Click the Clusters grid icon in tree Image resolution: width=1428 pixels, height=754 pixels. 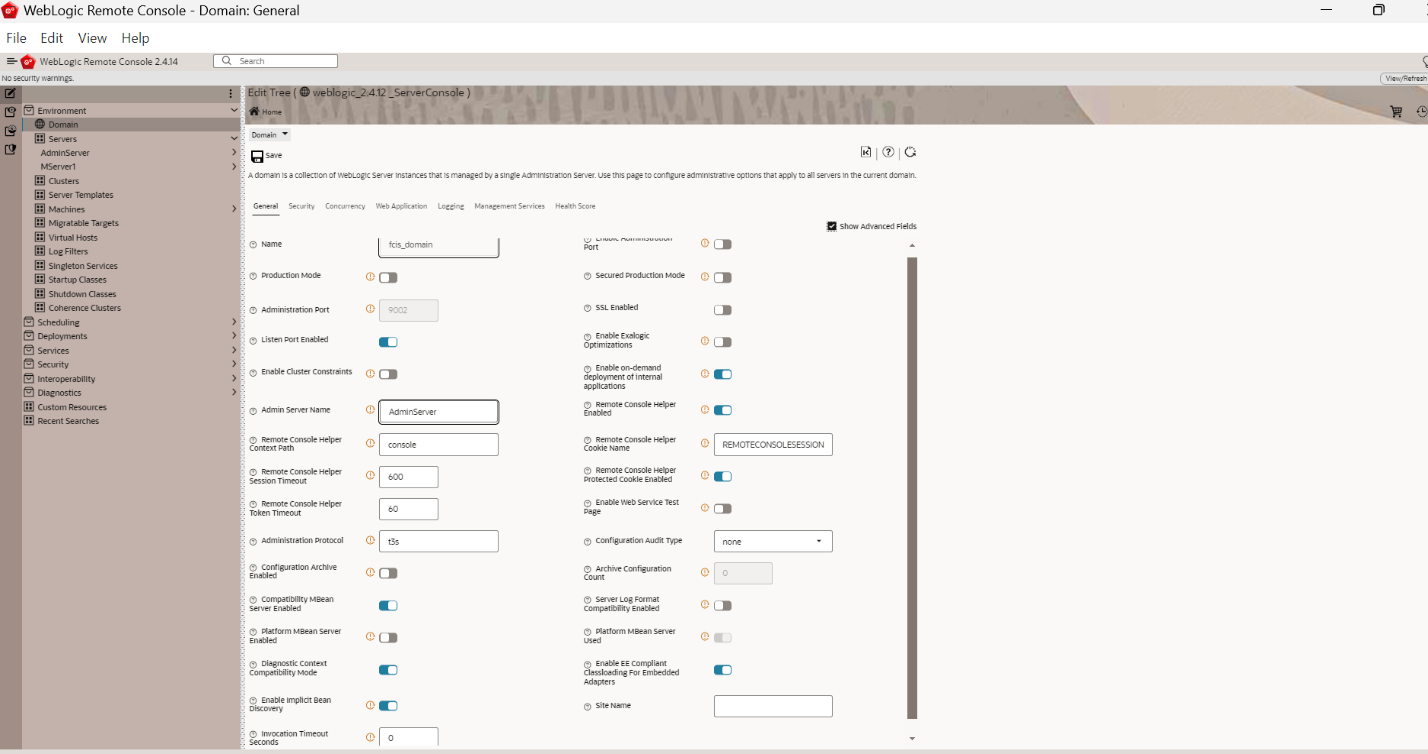pos(40,181)
